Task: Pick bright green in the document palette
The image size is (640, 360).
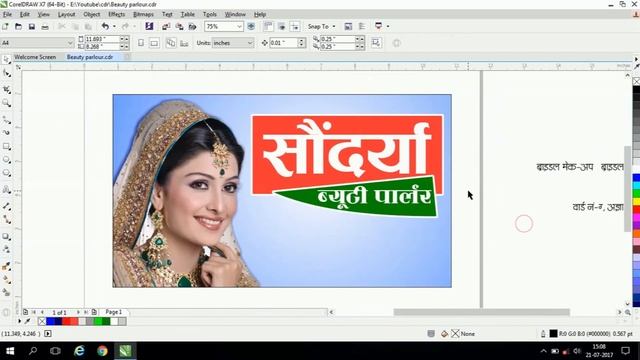Action: coord(98,322)
